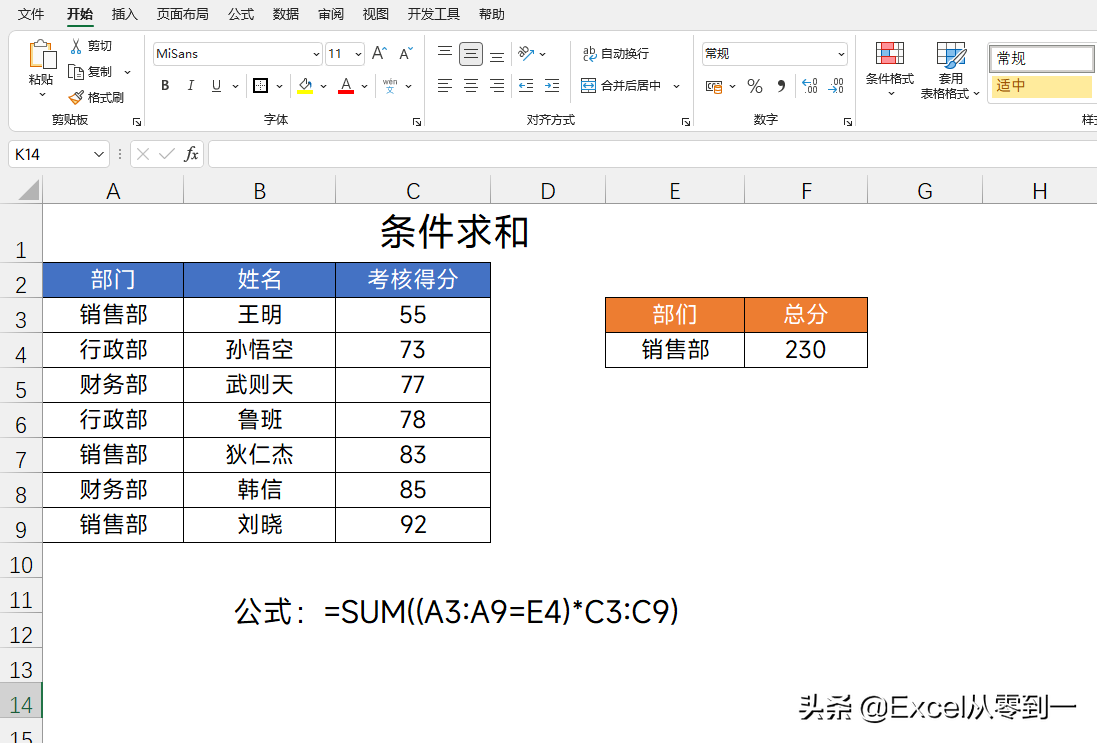Click the Paste clipboard icon
The width and height of the screenshot is (1097, 743).
(41, 55)
